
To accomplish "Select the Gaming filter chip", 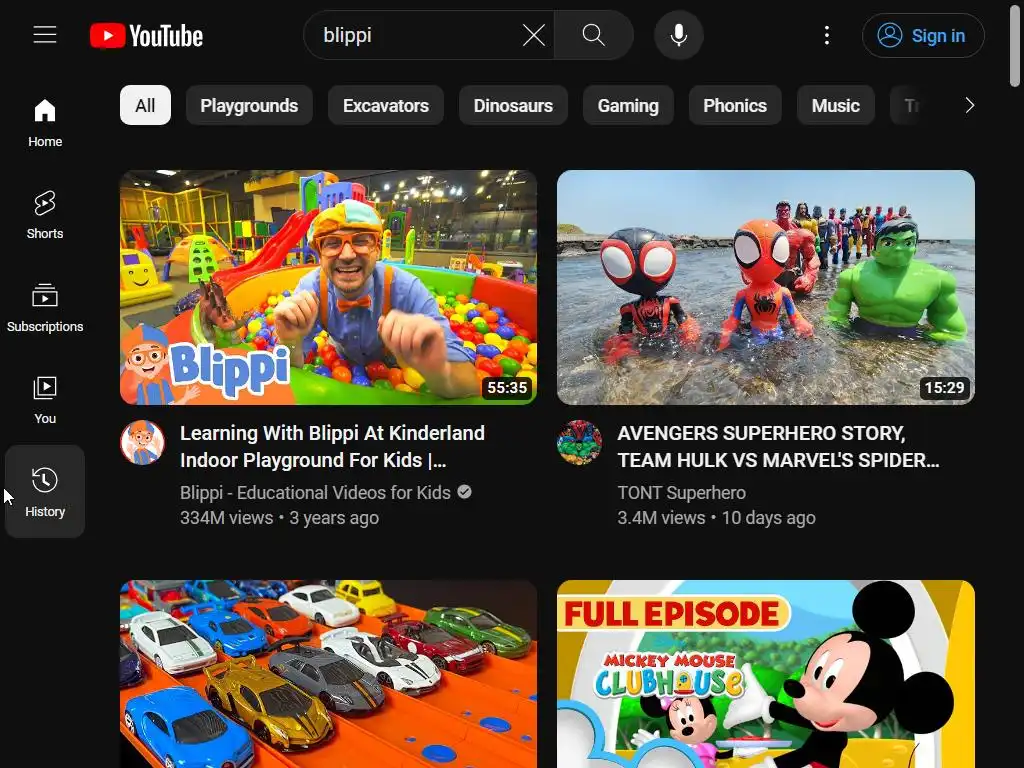I will (x=628, y=105).
